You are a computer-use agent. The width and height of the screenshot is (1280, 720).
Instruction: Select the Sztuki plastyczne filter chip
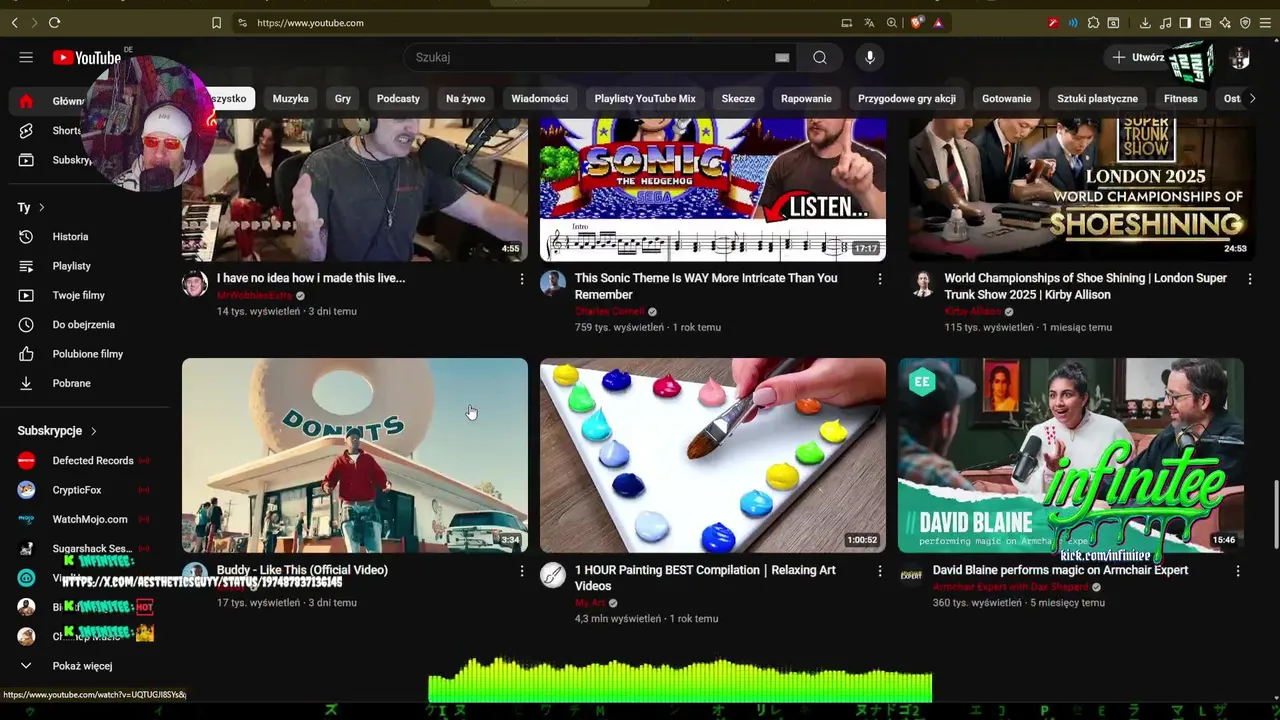click(x=1097, y=98)
